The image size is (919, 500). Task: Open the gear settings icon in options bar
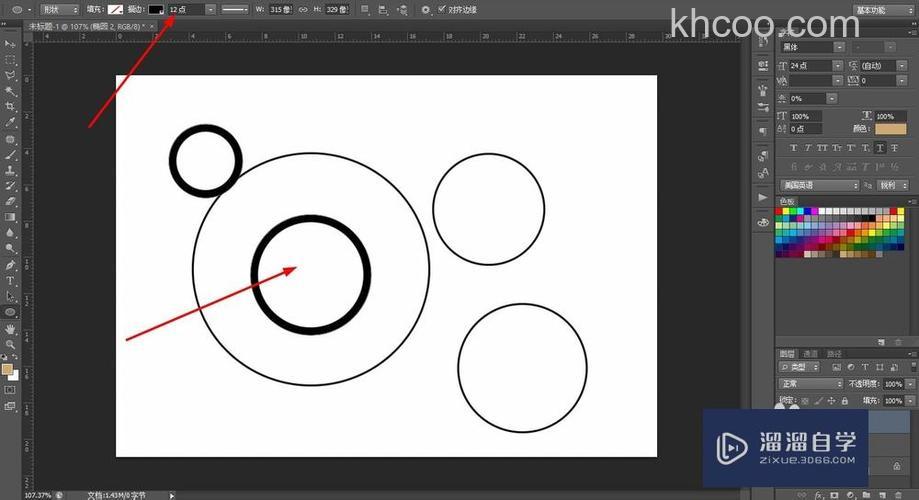click(x=425, y=9)
